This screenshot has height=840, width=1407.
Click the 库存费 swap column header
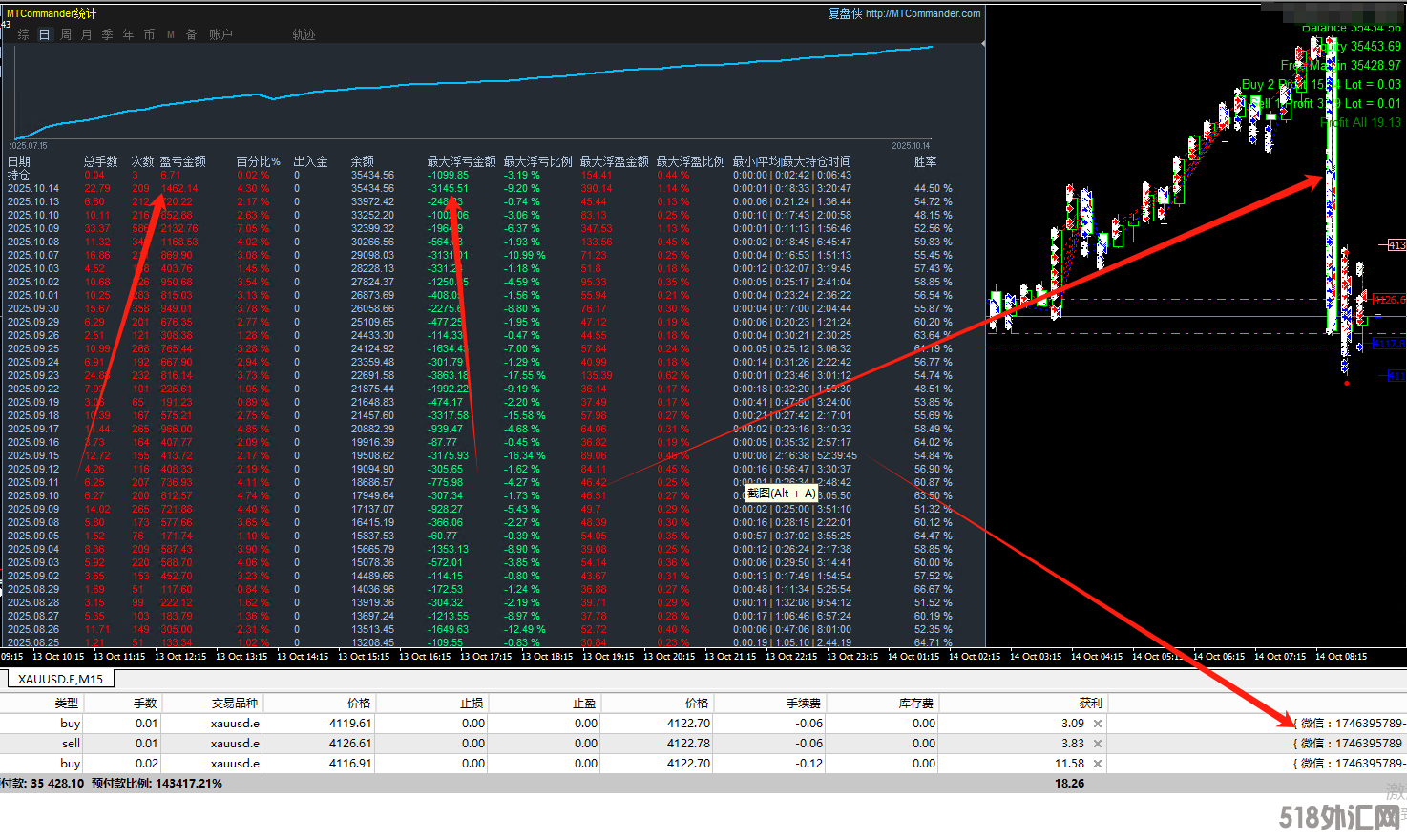[x=916, y=703]
